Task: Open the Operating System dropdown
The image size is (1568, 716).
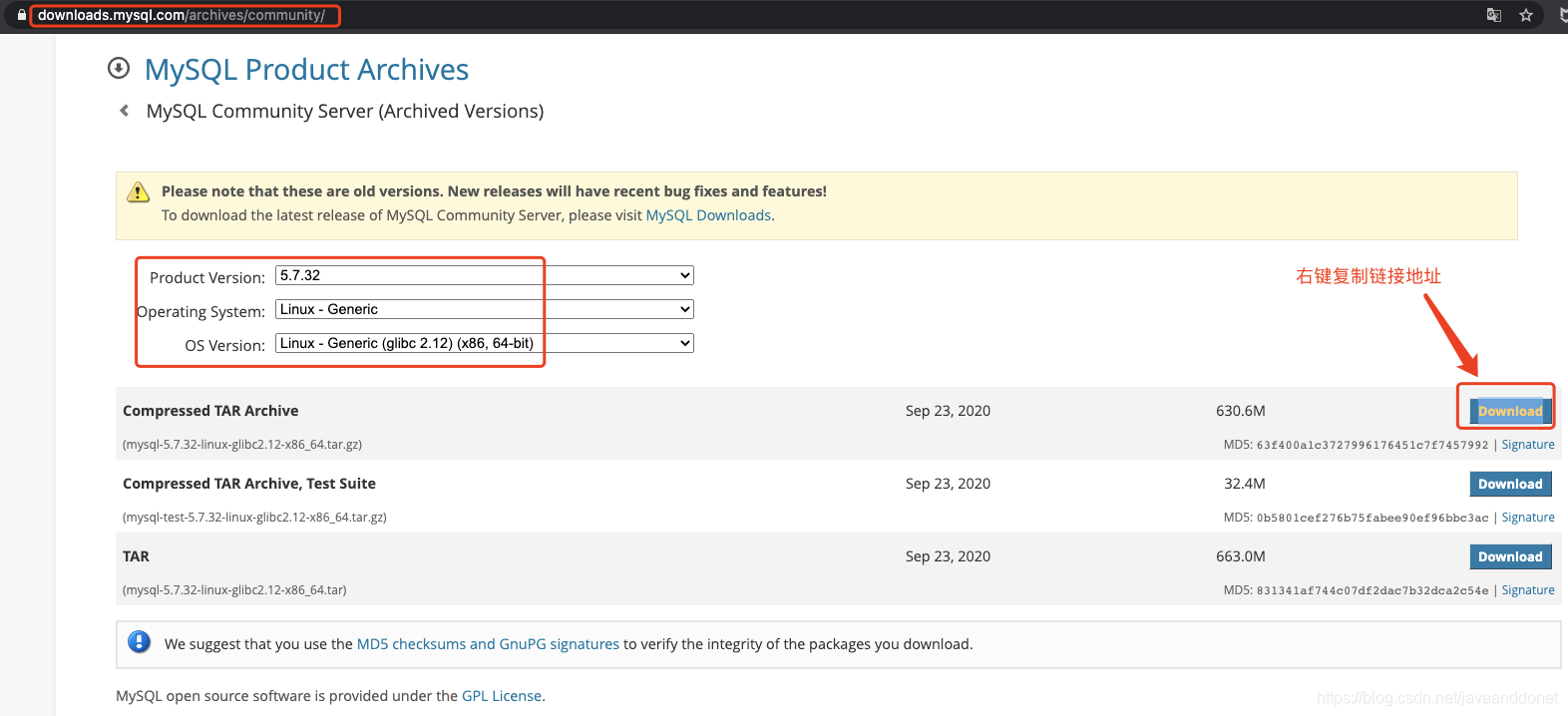Action: tap(485, 309)
